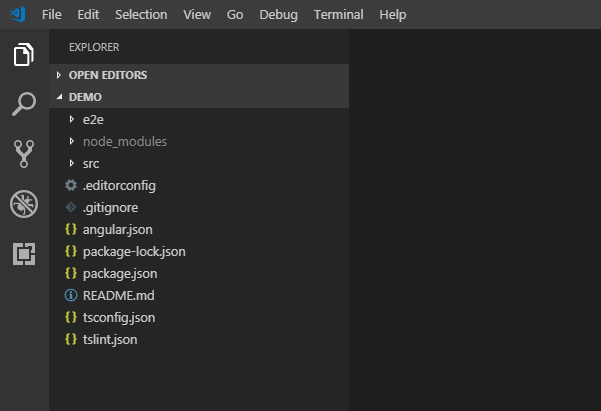Expand the e2e folder
Viewport: 601px width, 411px height.
(x=93, y=119)
